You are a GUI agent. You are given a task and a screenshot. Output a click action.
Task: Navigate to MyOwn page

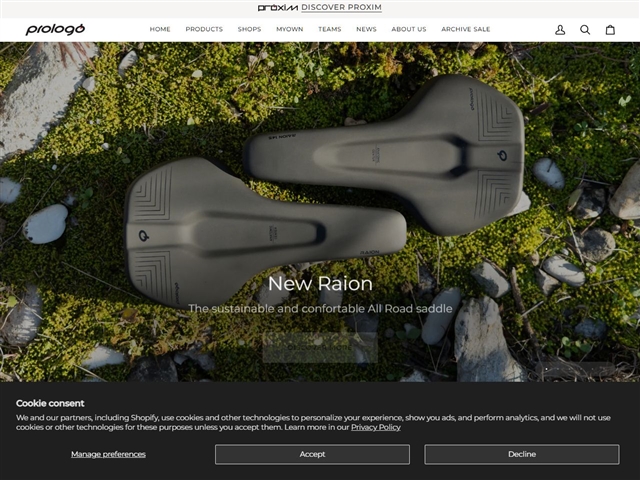(x=290, y=30)
